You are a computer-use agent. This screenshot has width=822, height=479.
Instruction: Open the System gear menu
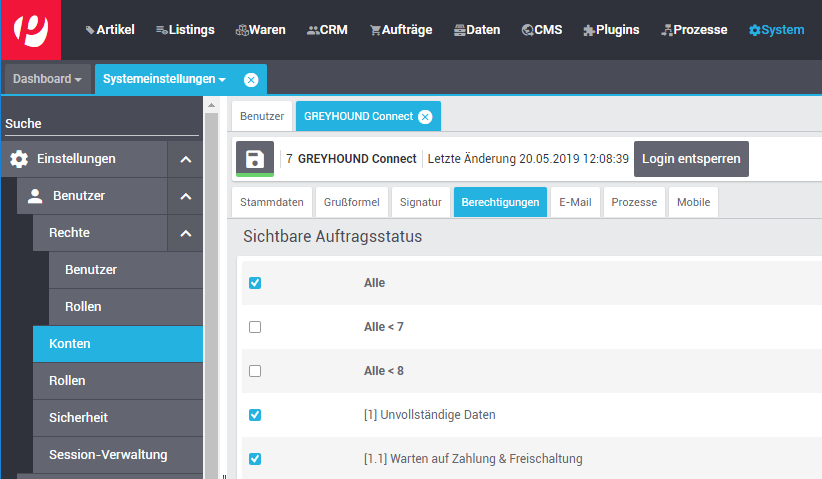pyautogui.click(x=776, y=30)
